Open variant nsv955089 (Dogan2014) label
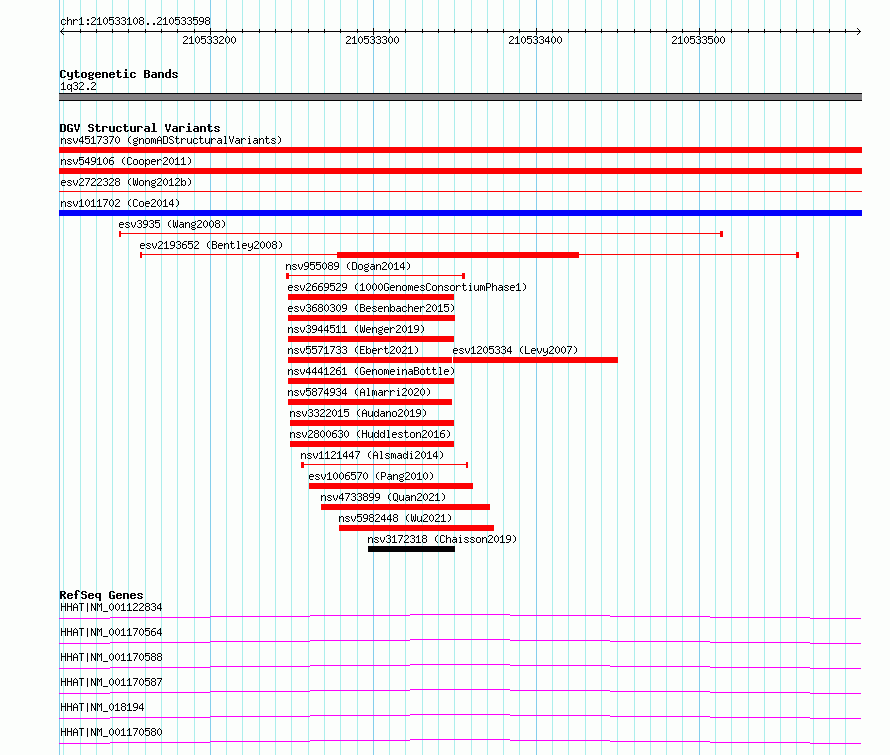Image resolution: width=890 pixels, height=755 pixels. (x=348, y=266)
